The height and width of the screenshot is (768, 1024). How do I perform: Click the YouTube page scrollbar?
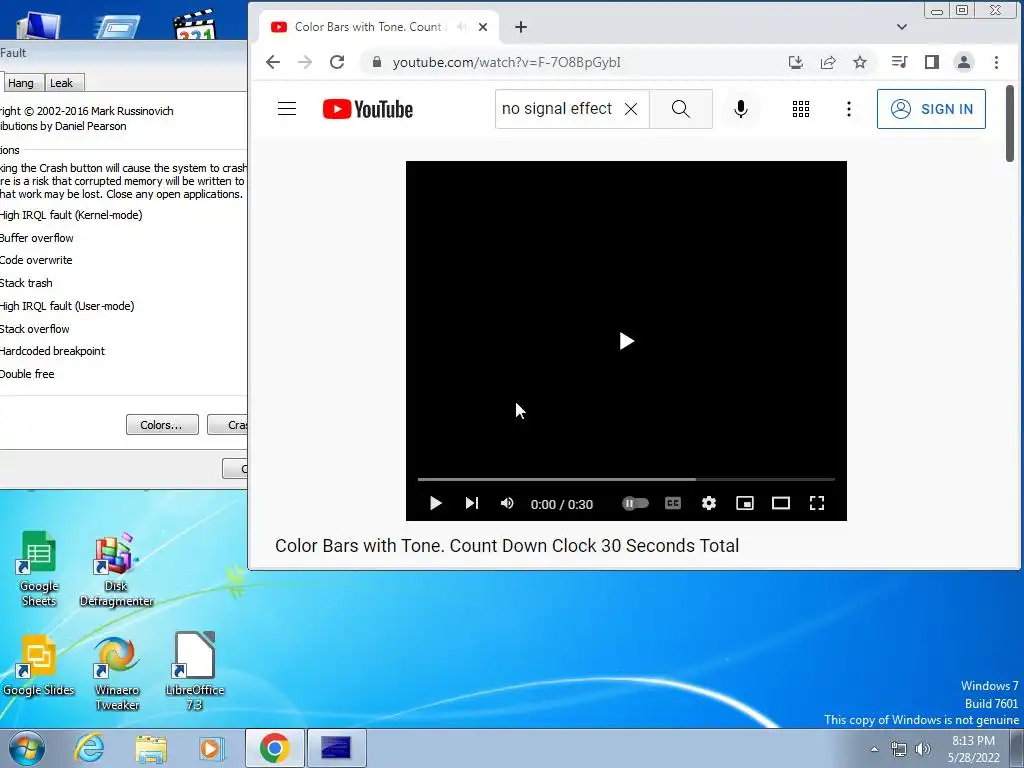point(1010,123)
